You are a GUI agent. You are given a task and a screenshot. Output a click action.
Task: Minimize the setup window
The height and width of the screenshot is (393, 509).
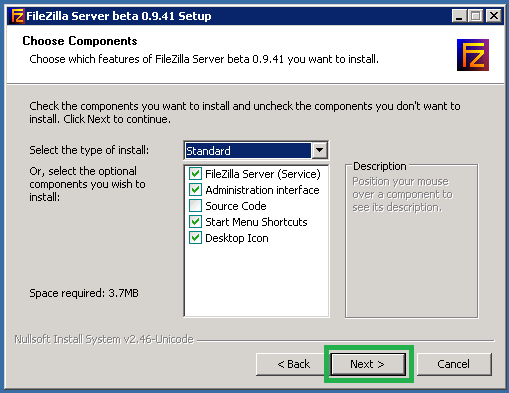pyautogui.click(x=459, y=16)
